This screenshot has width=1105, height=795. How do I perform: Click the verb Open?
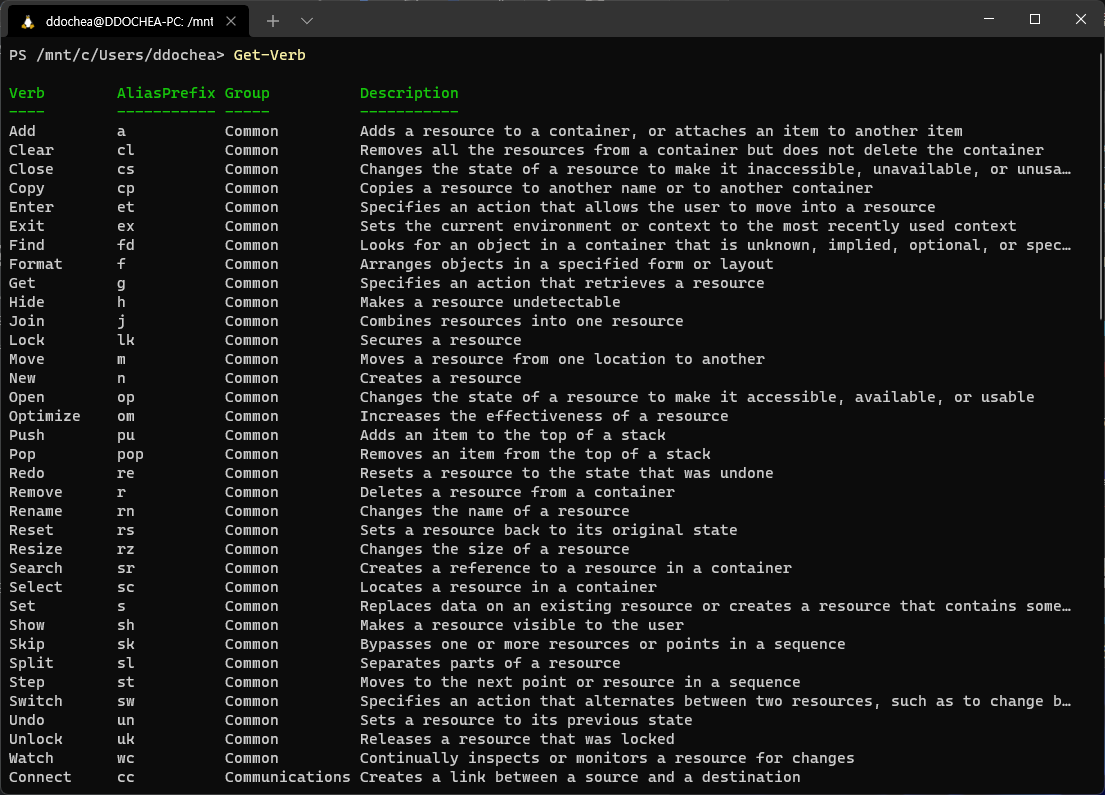pos(27,398)
